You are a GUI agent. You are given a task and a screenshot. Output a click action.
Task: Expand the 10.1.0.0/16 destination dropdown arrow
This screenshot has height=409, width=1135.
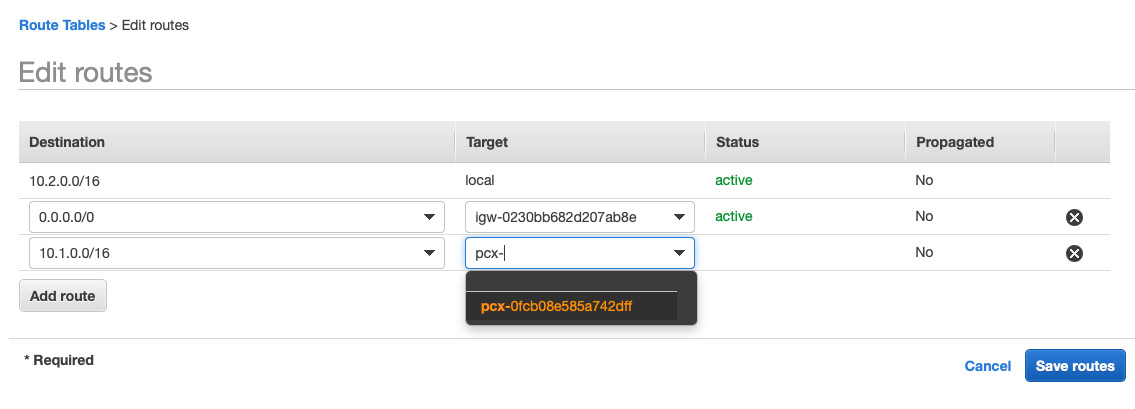(x=429, y=253)
